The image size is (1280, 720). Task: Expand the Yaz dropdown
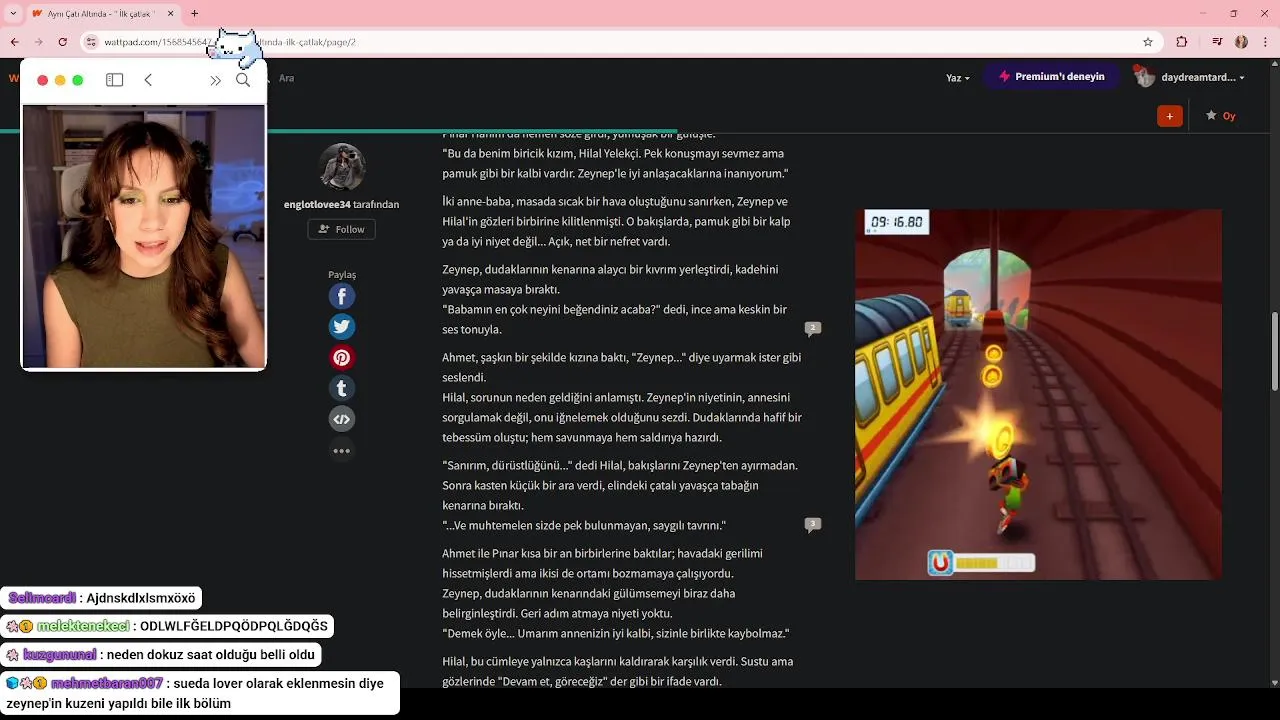957,77
